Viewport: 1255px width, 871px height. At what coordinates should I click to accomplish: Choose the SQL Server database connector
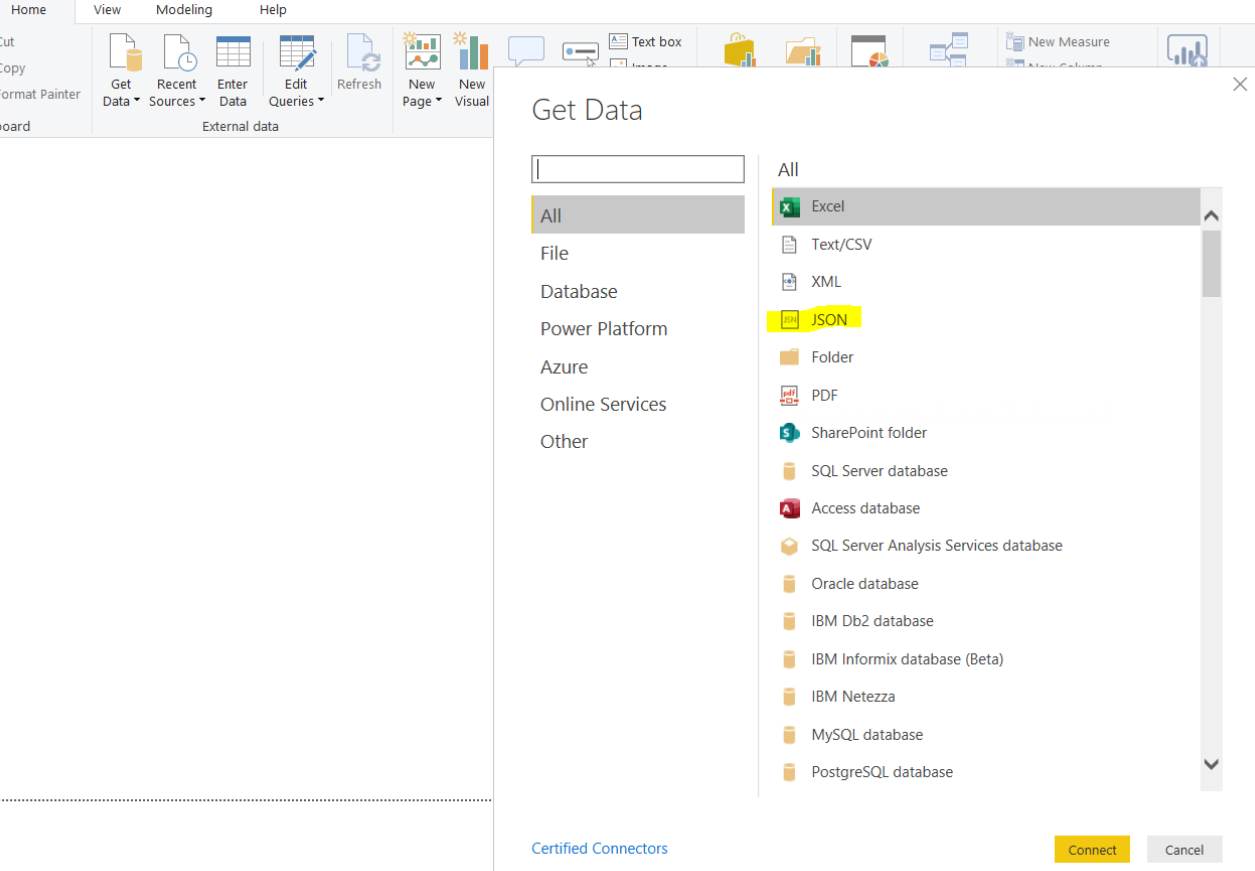985,471
